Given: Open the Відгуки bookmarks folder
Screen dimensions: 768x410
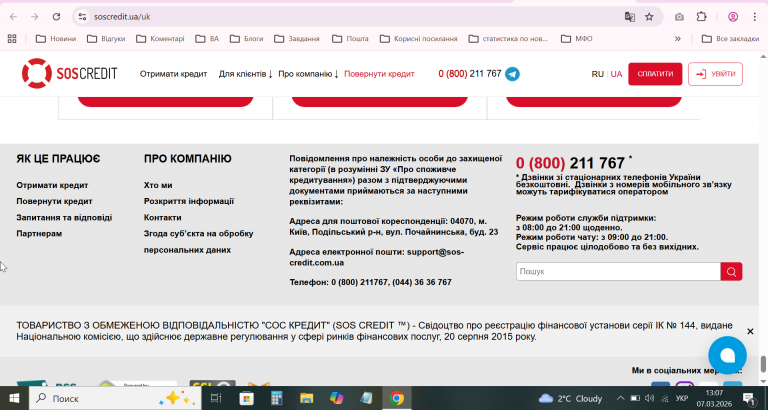Looking at the screenshot, I should coord(106,39).
